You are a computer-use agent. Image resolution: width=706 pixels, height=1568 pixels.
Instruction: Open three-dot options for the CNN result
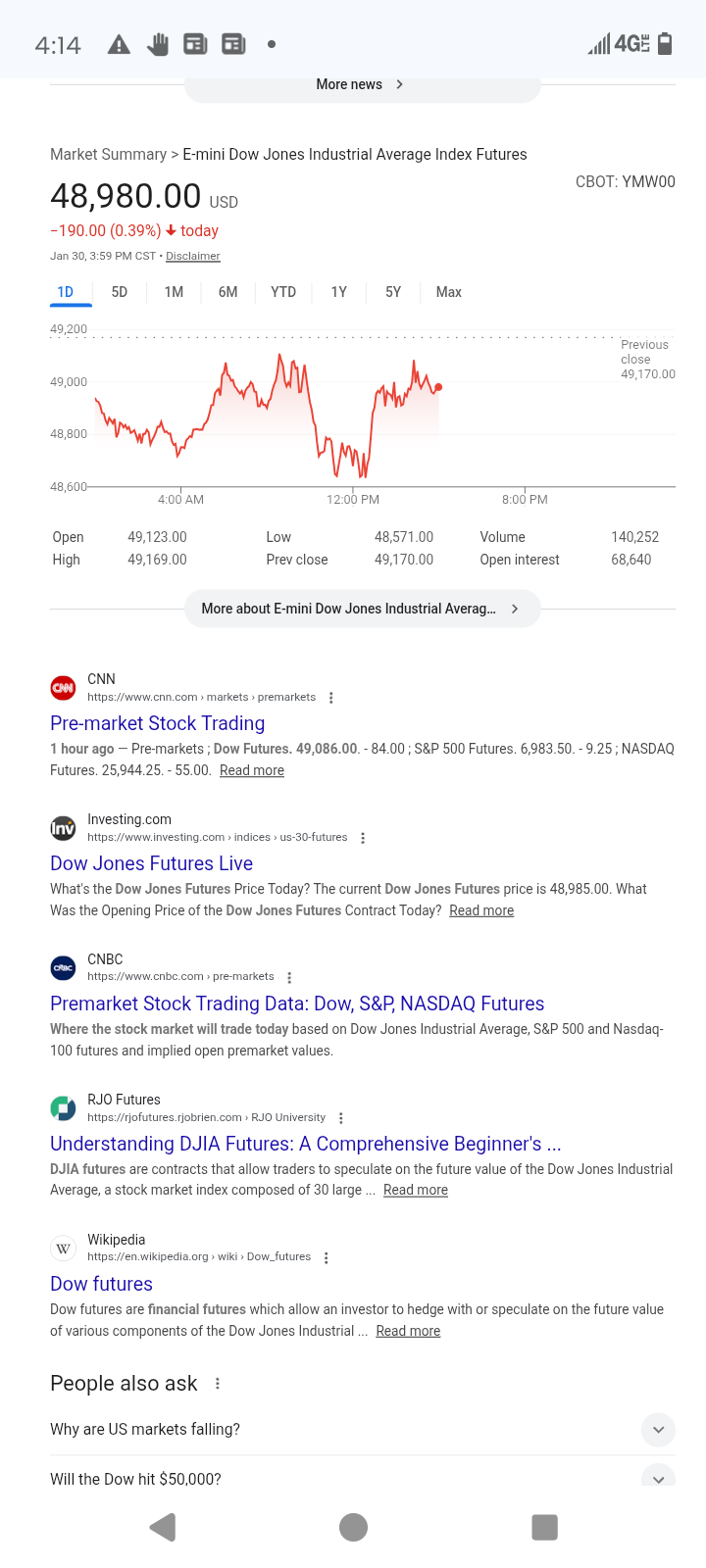coord(331,698)
